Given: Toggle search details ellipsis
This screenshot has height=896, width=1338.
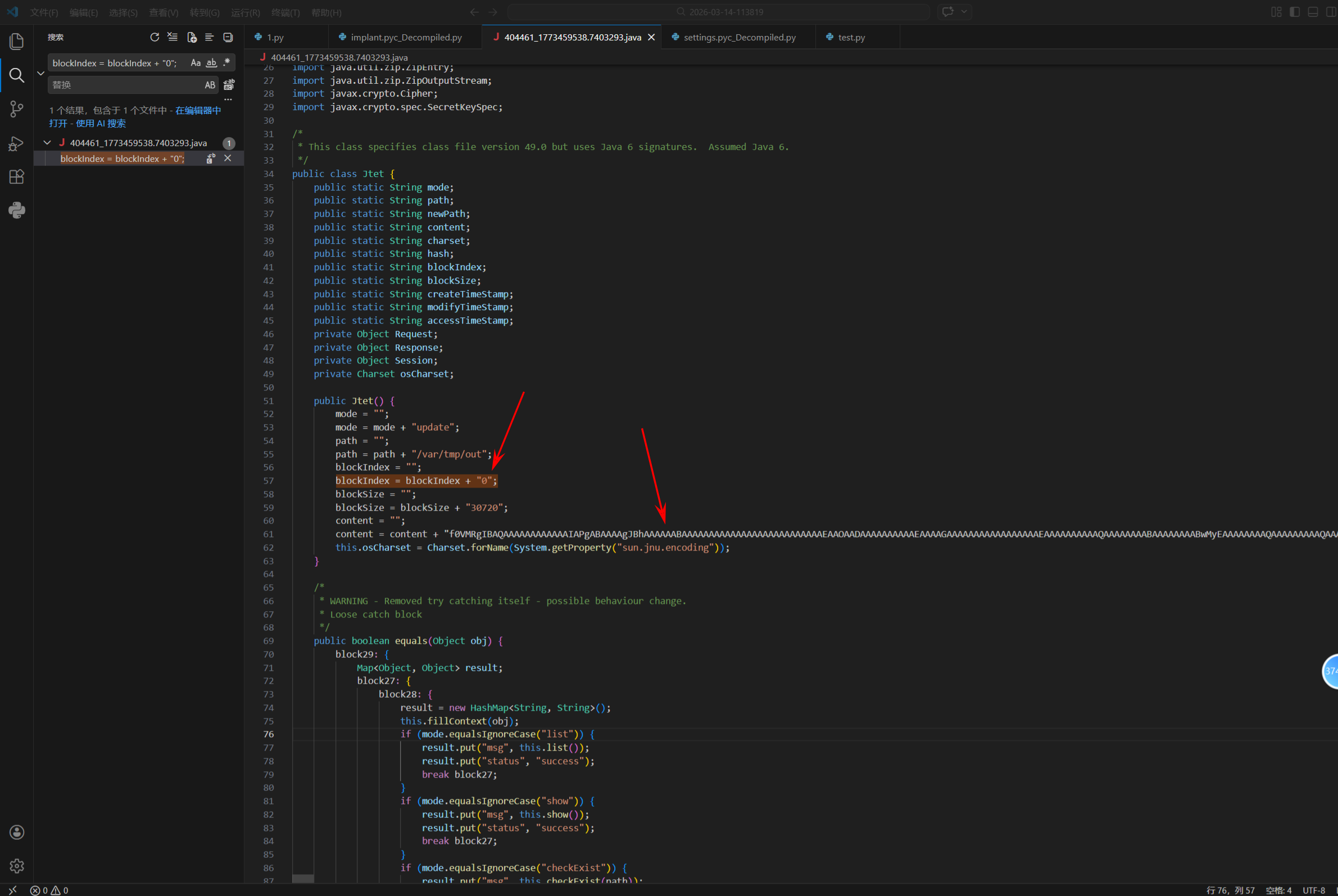Looking at the screenshot, I should click(228, 99).
